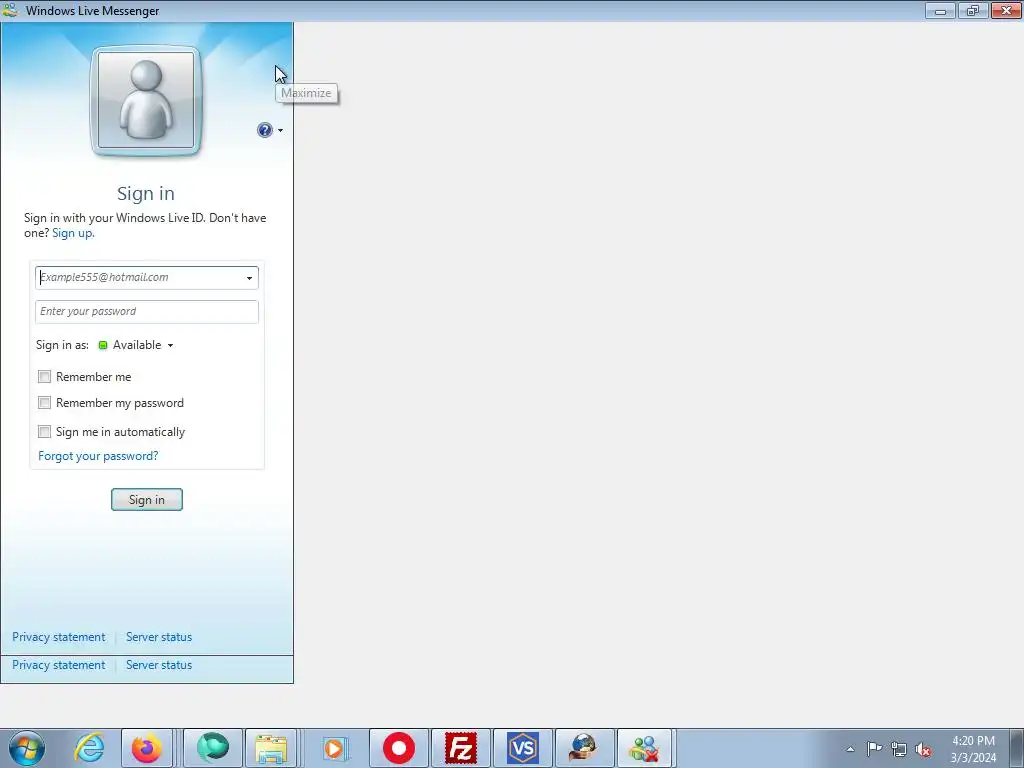Expand the arrow beside the help icon

[280, 130]
